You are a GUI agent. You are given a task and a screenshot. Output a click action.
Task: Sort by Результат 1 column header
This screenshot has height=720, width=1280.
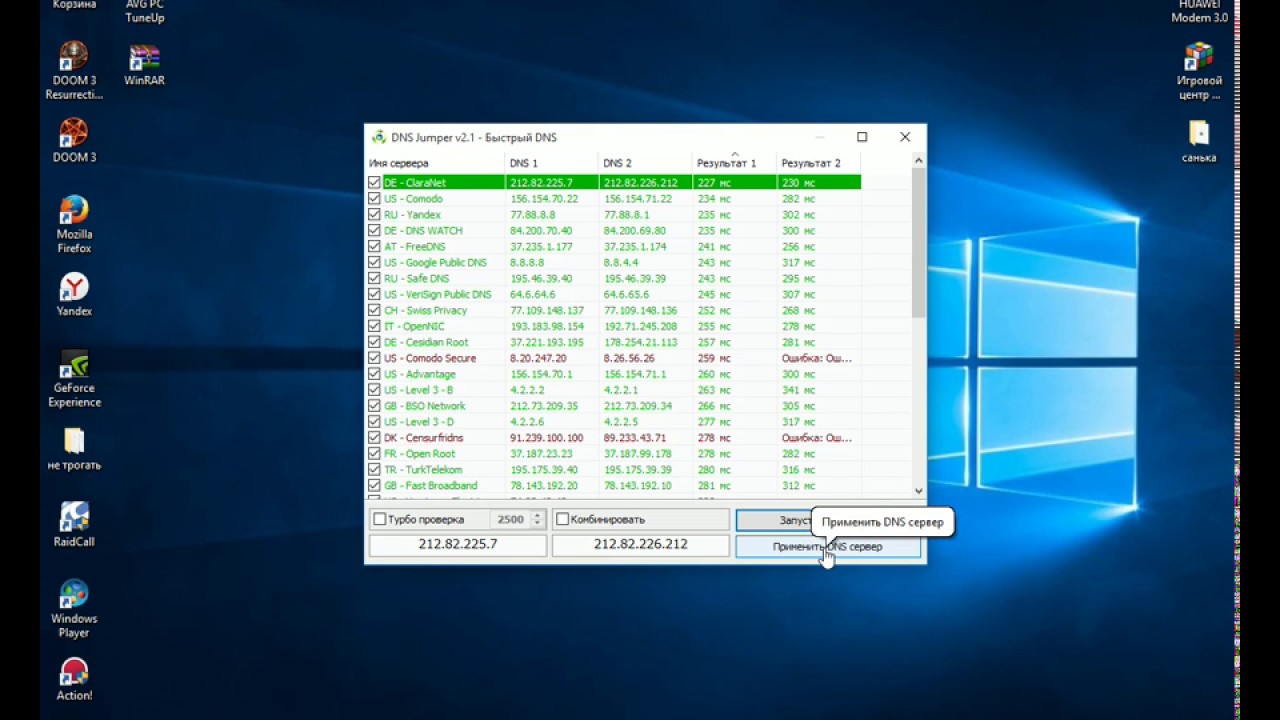(x=734, y=163)
